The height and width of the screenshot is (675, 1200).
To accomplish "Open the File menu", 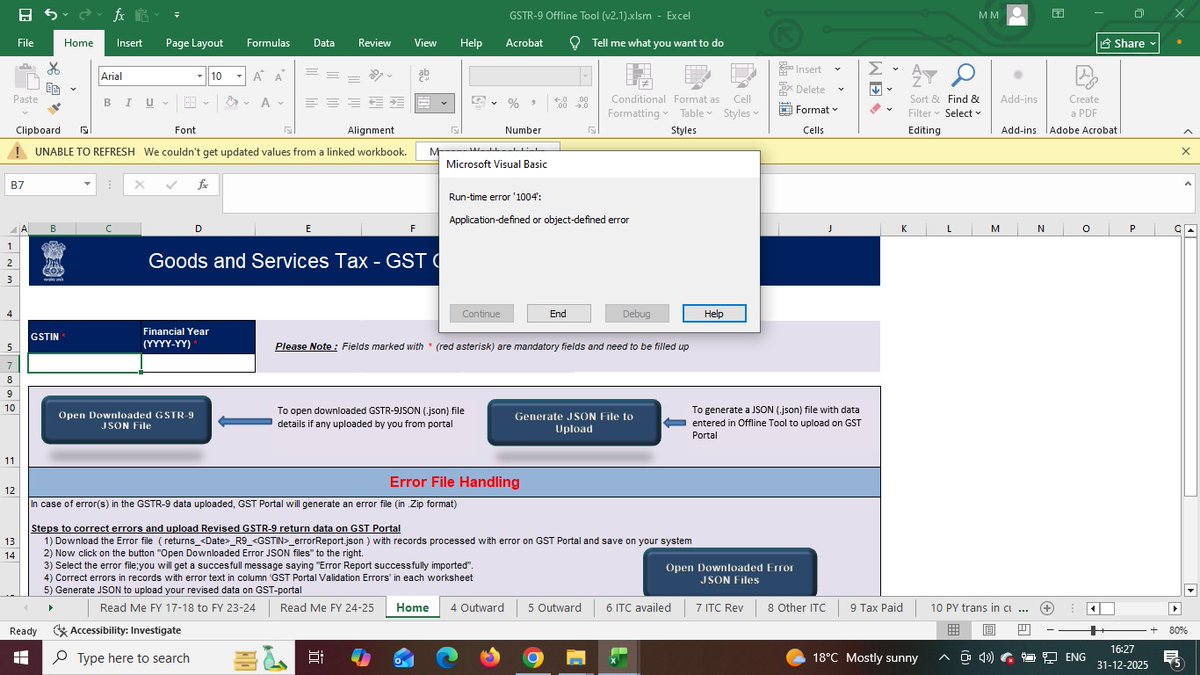I will [x=26, y=43].
